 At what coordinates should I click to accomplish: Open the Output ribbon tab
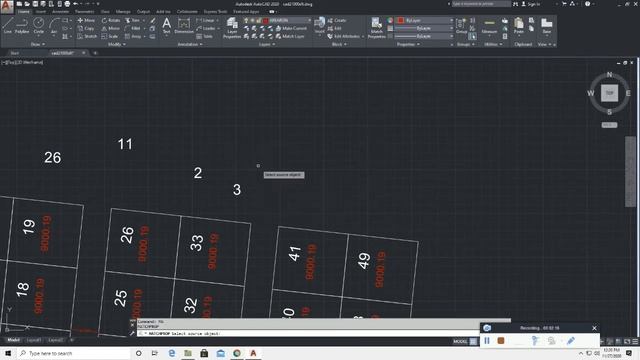pyautogui.click(x=143, y=11)
